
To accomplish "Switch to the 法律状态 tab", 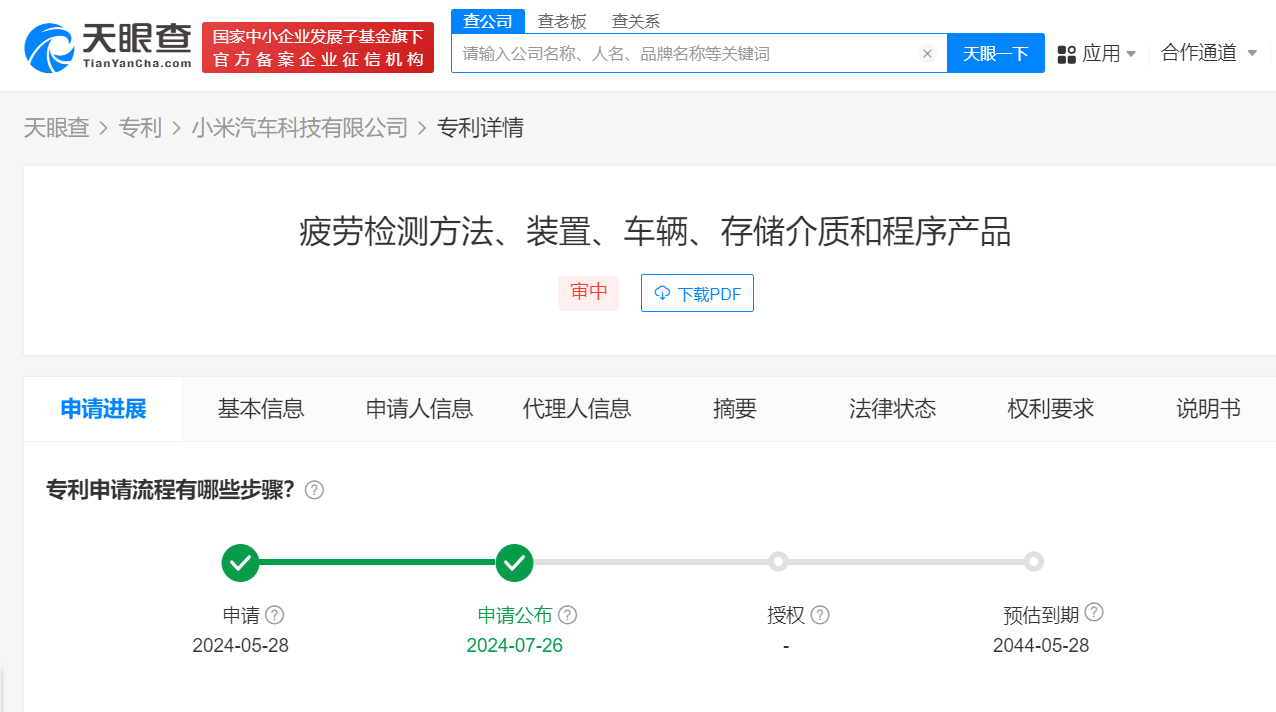I will pyautogui.click(x=892, y=408).
